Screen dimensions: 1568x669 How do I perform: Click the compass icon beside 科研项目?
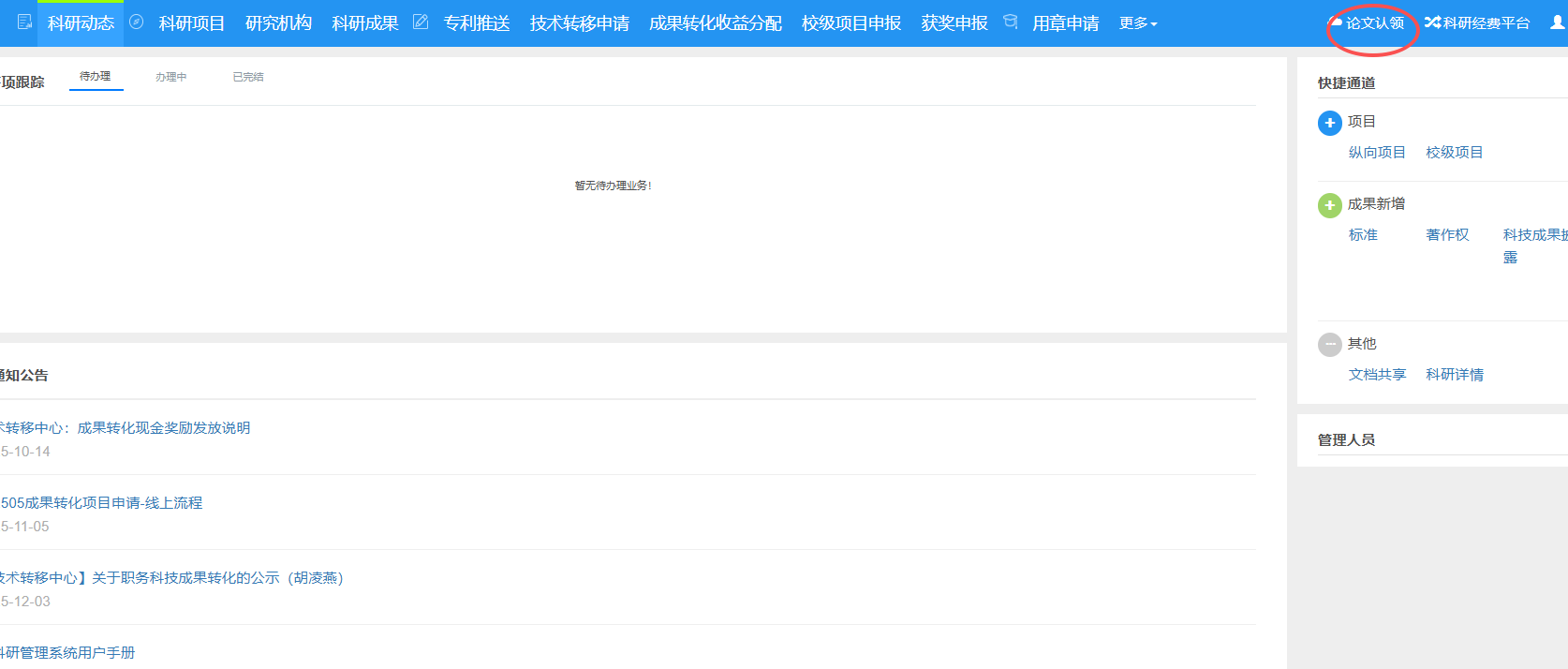137,22
